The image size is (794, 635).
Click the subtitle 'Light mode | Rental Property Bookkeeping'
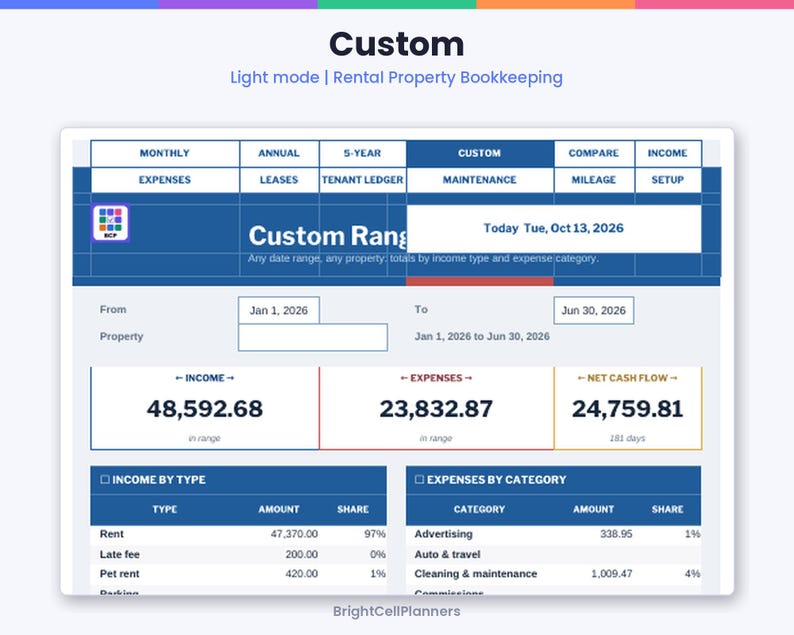[x=396, y=77]
